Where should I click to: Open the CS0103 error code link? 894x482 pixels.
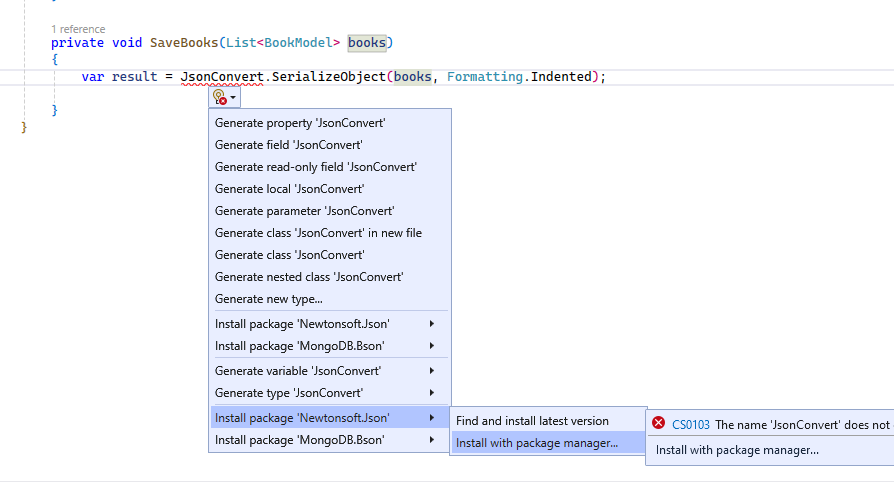pos(690,425)
